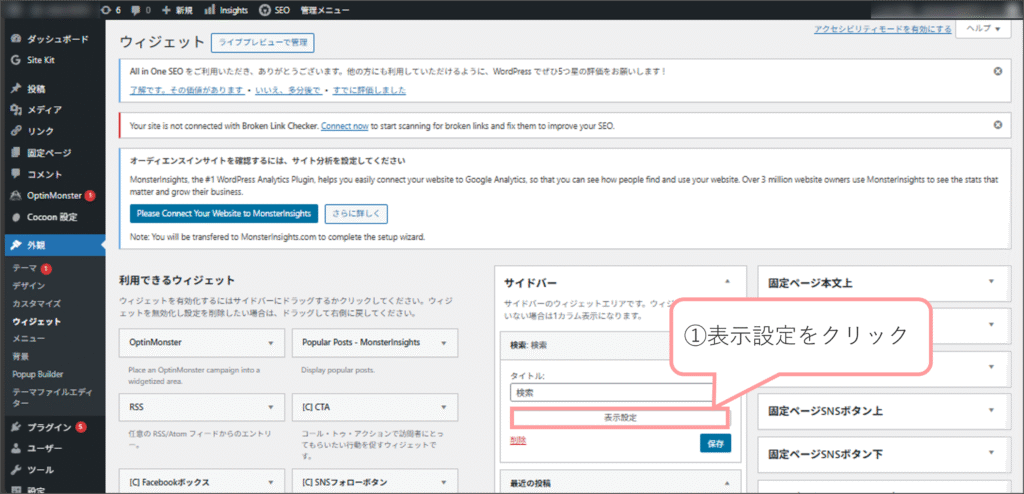Click the 保存 button in search widget
Screen dimensions: 1024x494
tap(716, 442)
